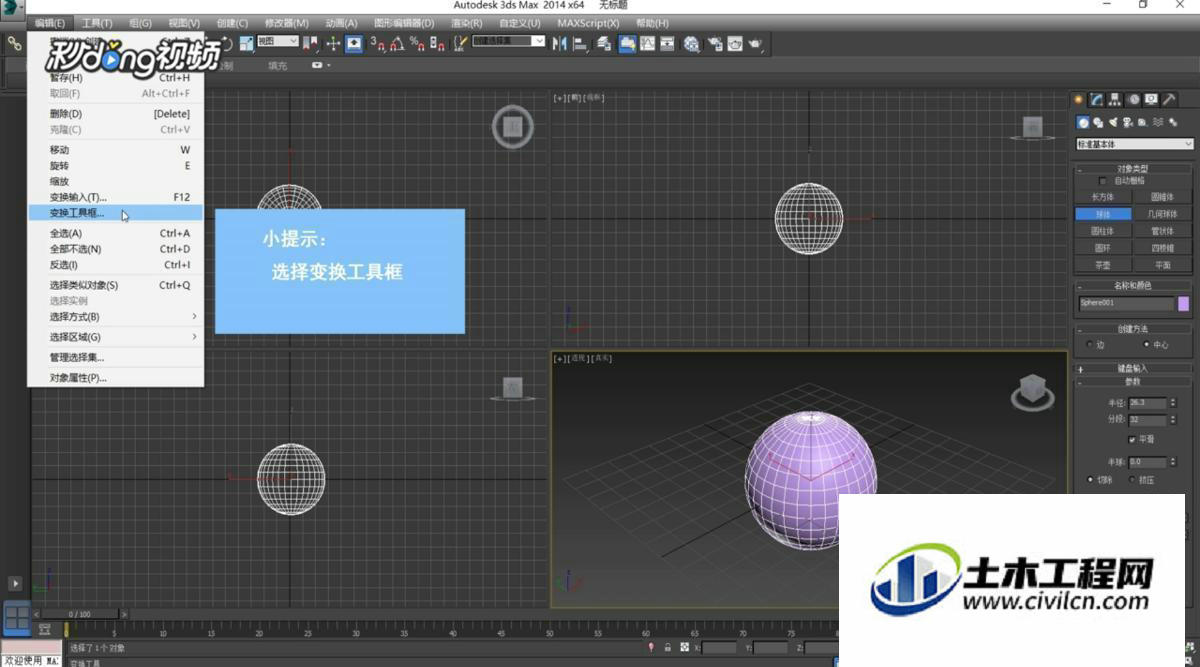
Task: Select the 切除 radio button
Action: 1090,480
